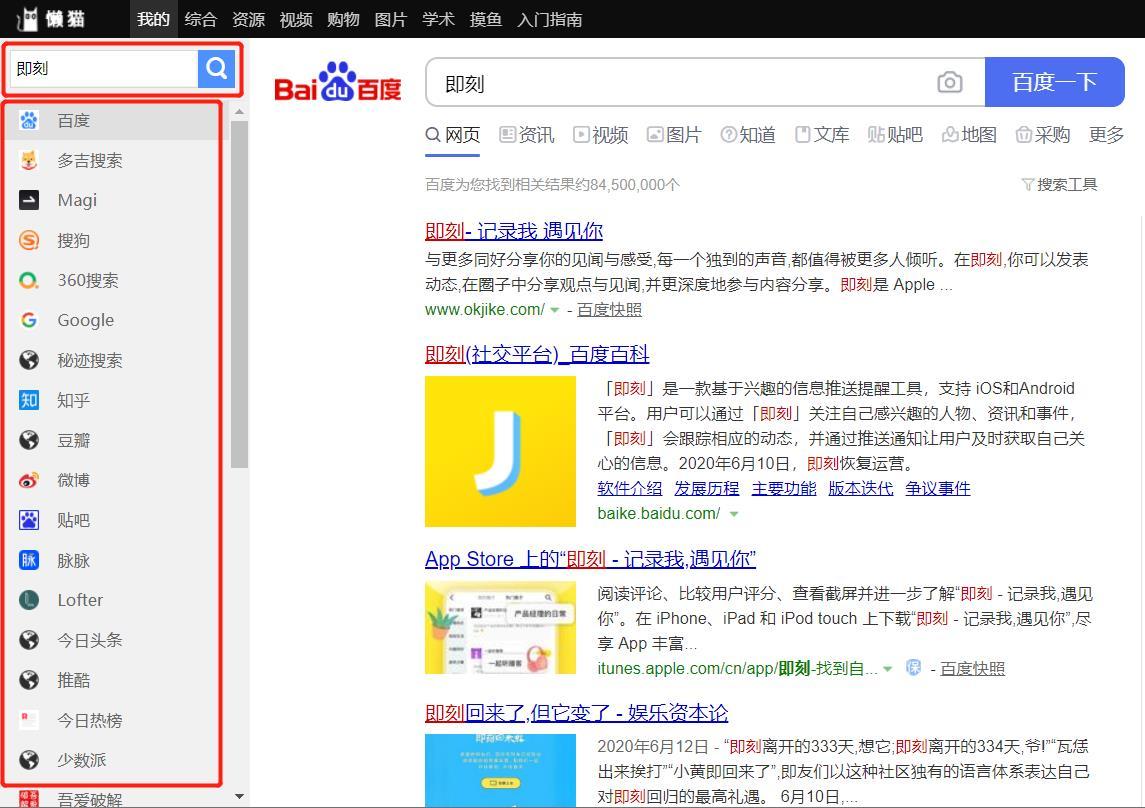Open the 学术 top navigation tab

click(x=438, y=19)
